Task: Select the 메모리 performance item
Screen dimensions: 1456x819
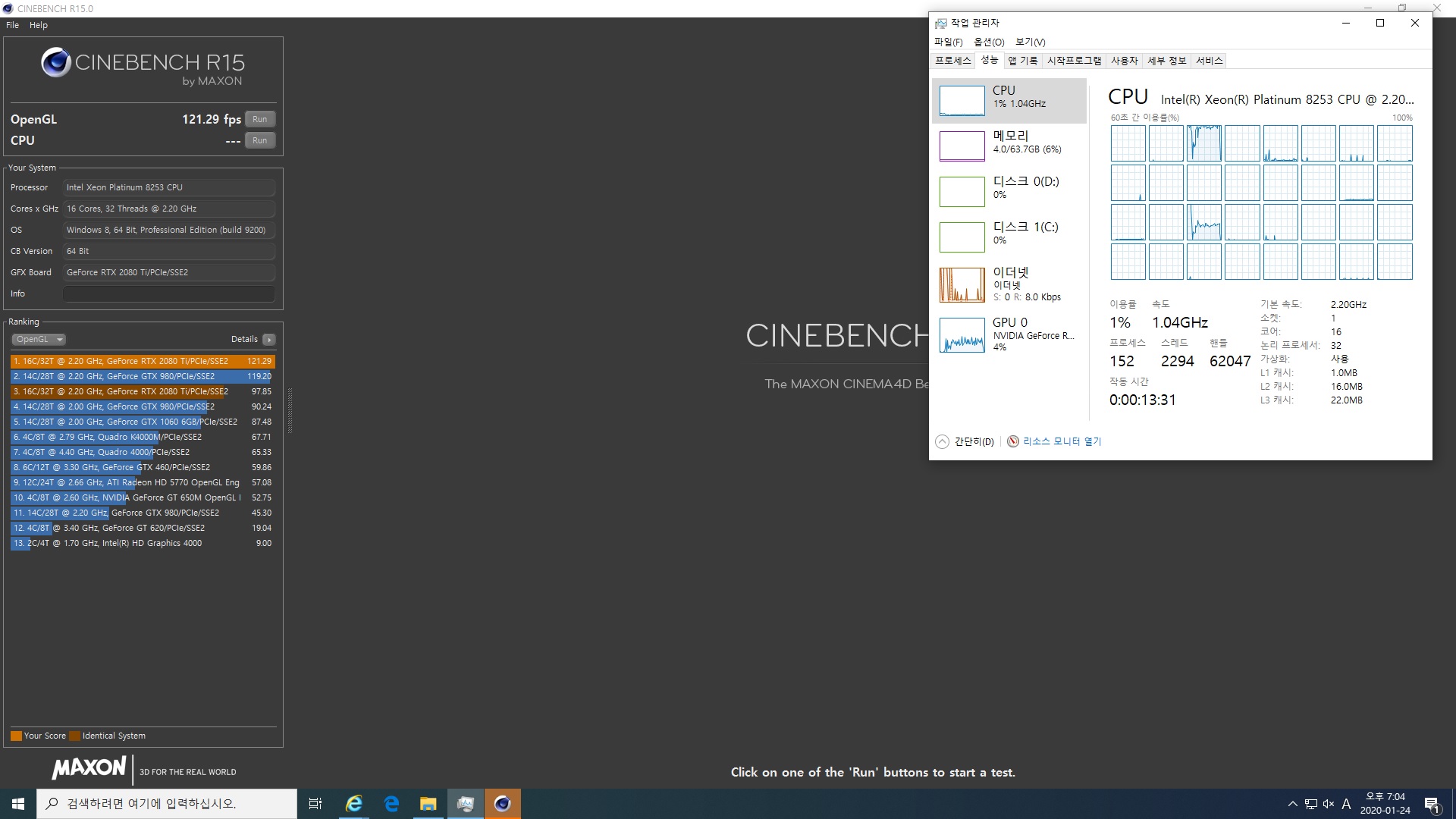Action: pyautogui.click(x=1009, y=146)
